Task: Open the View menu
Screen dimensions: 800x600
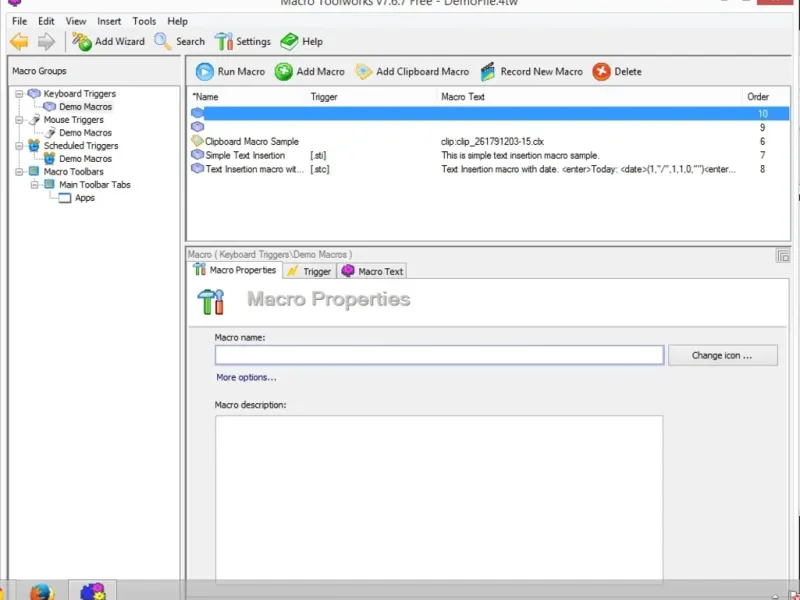Action: (76, 21)
